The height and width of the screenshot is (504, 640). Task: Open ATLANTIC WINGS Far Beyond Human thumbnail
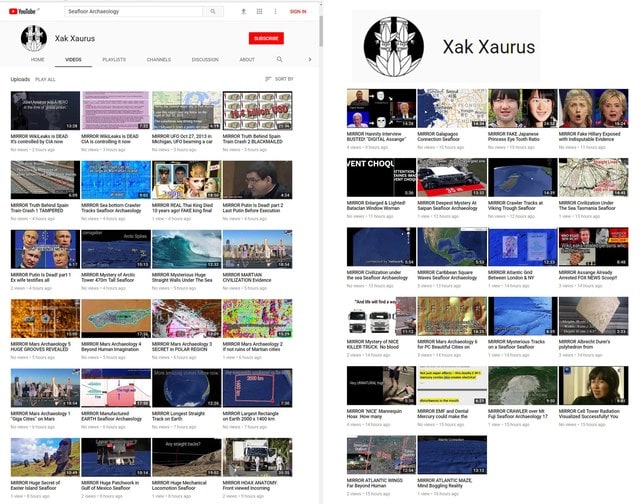pyautogui.click(x=381, y=455)
